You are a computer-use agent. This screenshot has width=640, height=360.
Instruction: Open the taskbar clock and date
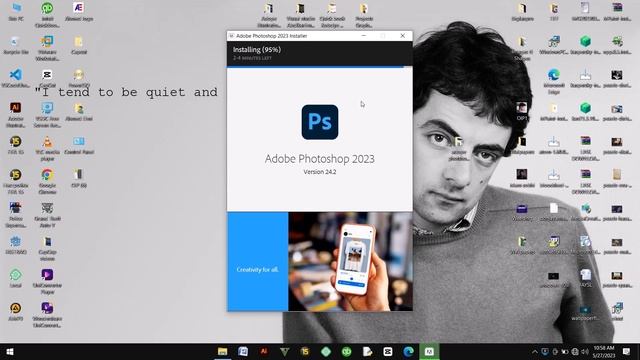pos(604,351)
